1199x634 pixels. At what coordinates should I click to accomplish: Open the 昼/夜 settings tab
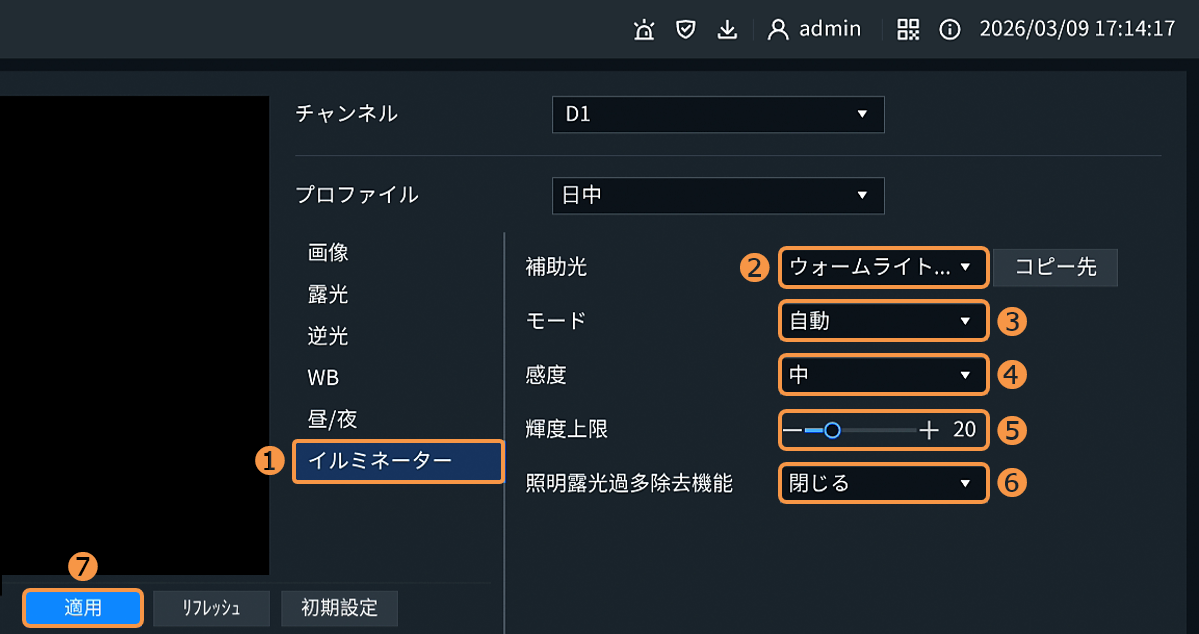(332, 419)
